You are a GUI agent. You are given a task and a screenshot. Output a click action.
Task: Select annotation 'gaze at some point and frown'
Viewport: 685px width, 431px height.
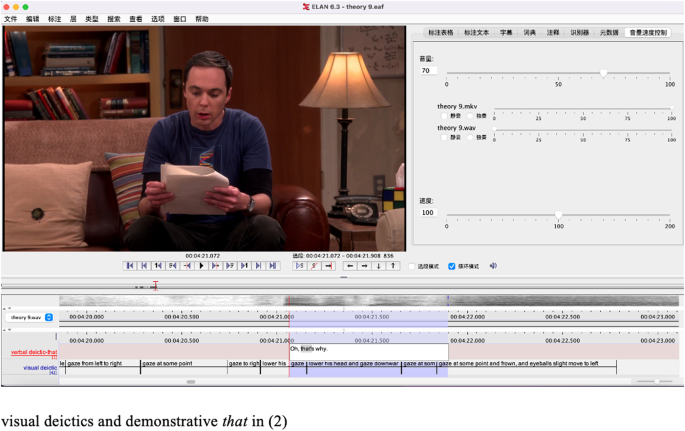(527, 367)
